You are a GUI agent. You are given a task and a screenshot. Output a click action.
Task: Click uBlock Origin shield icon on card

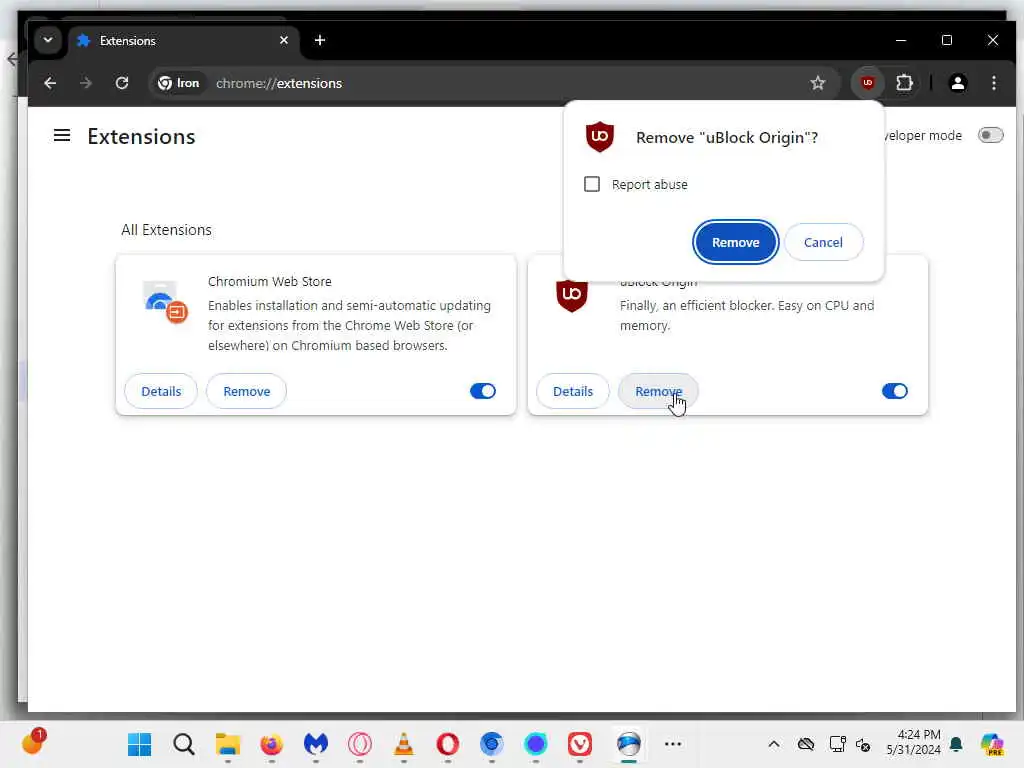(571, 296)
